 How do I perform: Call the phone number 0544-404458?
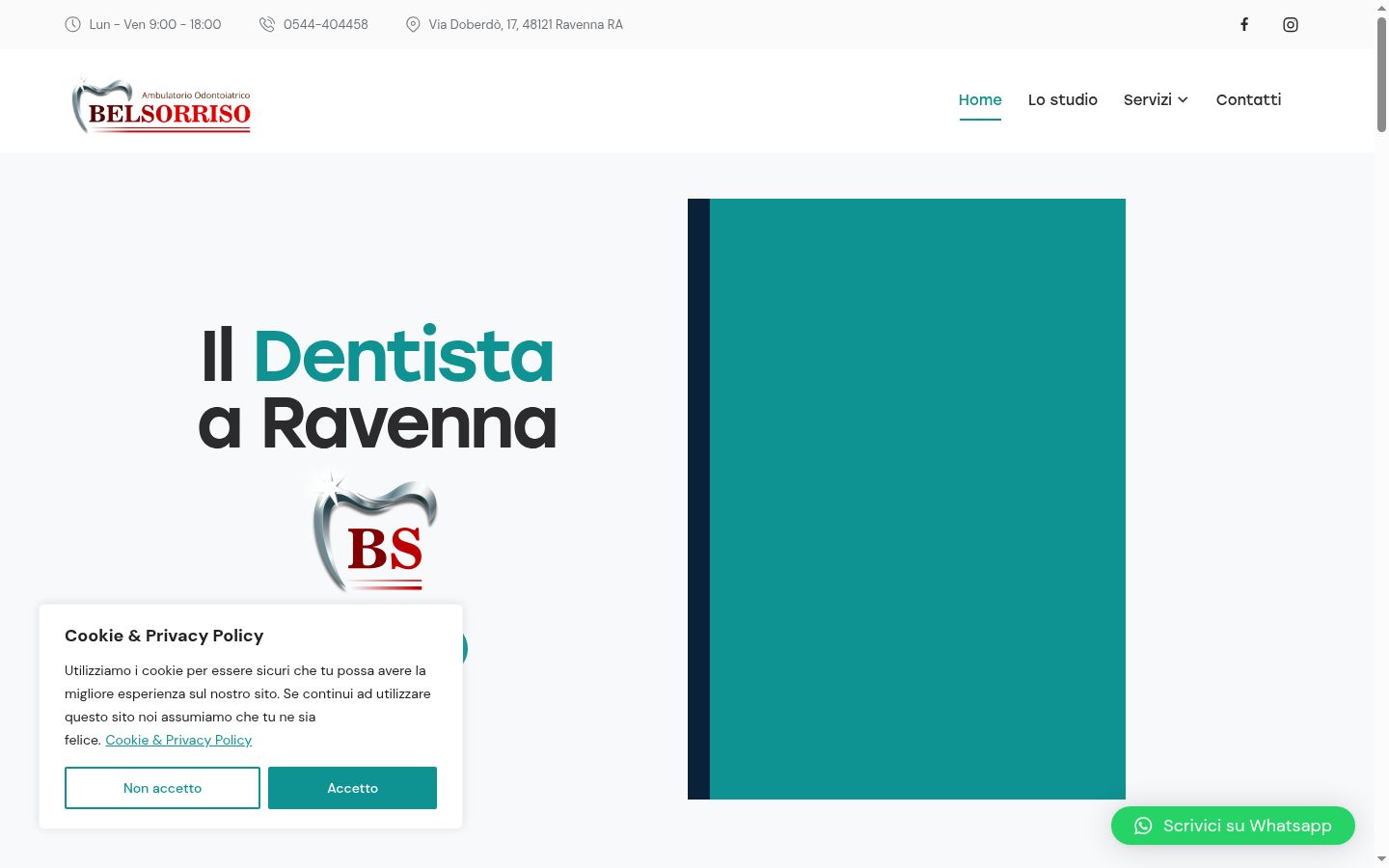pyautogui.click(x=326, y=24)
